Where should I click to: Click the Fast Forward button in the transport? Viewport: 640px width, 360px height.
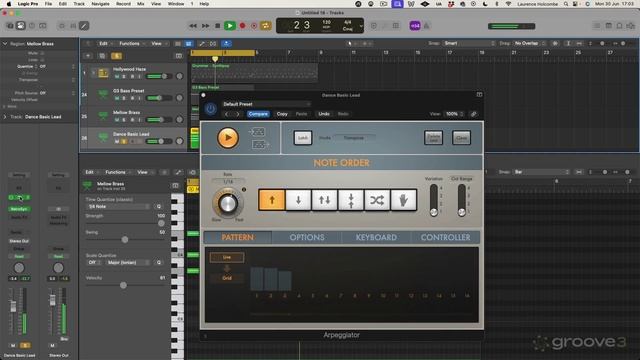pyautogui.click(x=205, y=26)
